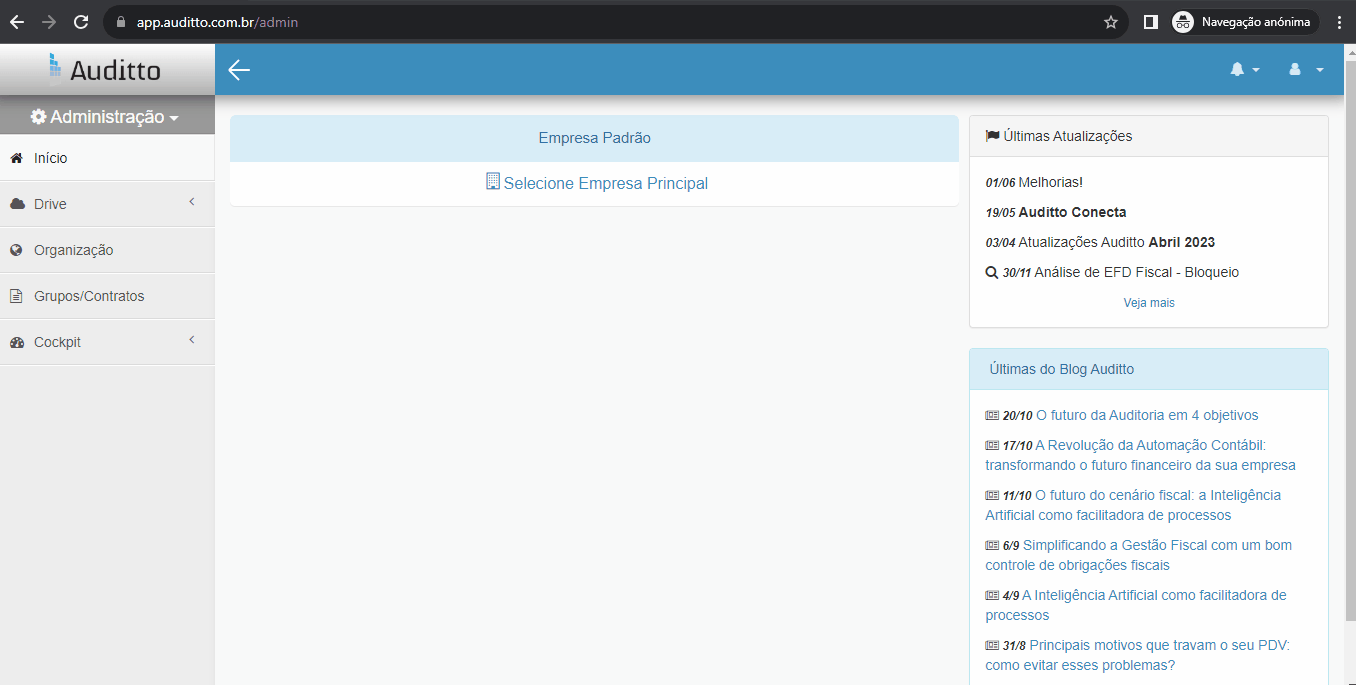
Task: Click the browser forward arrow
Action: click(x=49, y=22)
